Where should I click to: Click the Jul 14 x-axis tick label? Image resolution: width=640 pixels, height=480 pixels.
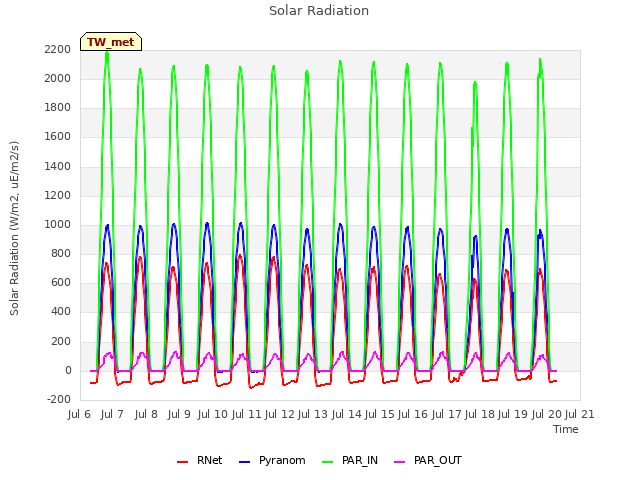click(347, 414)
